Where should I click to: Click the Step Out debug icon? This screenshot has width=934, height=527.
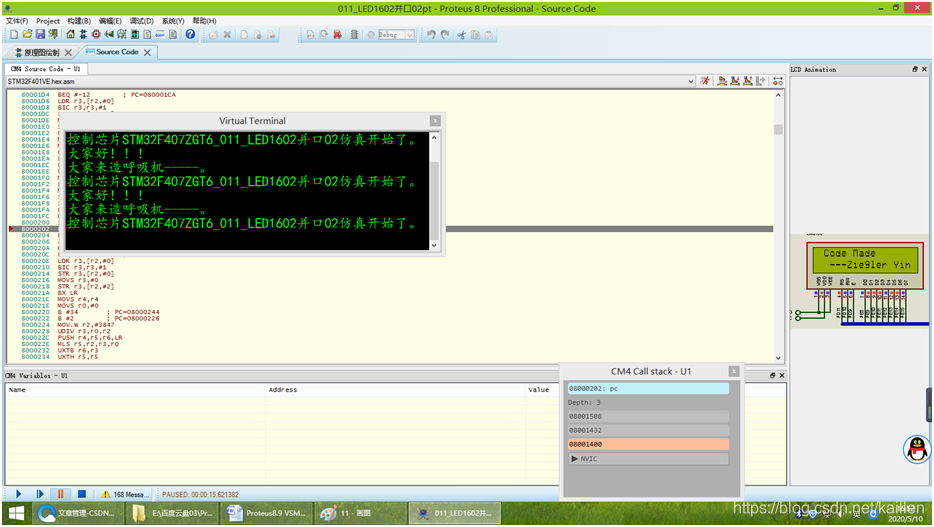(x=748, y=81)
